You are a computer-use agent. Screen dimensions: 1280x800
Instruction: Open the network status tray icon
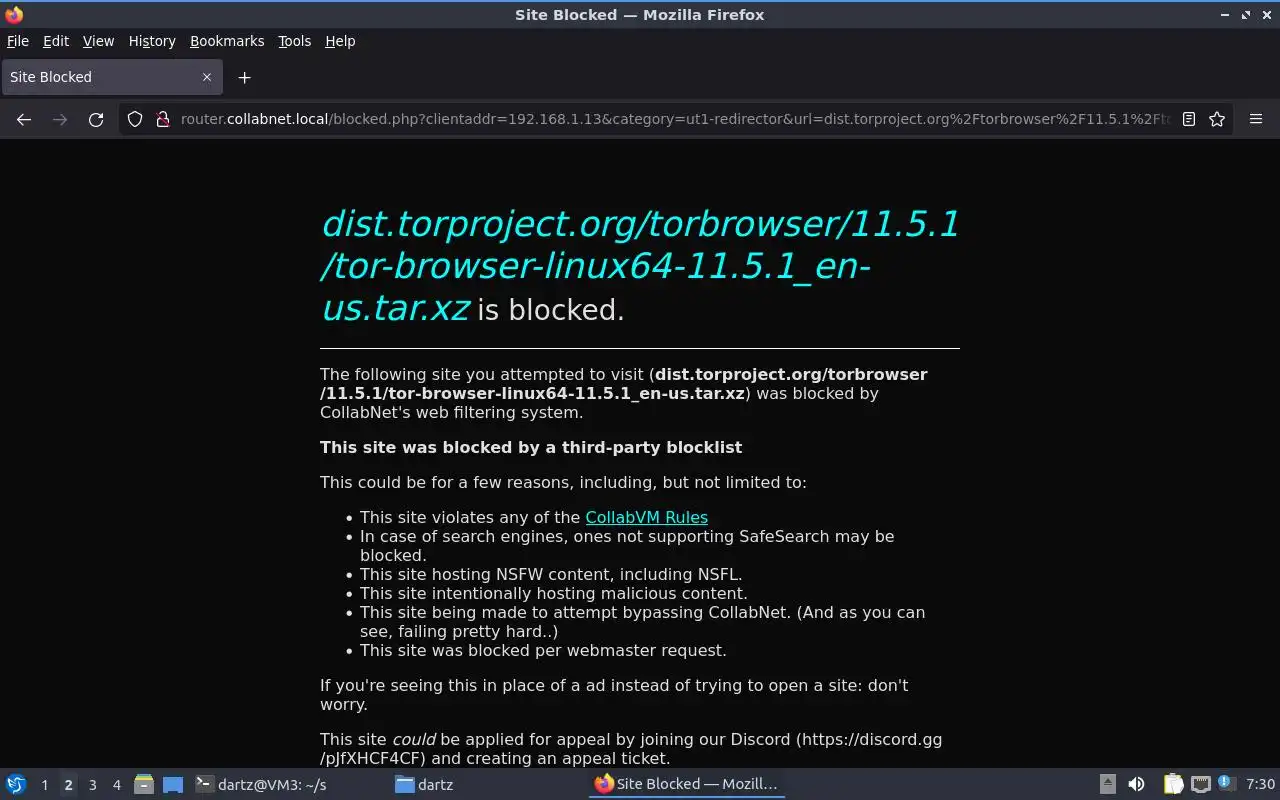click(x=1201, y=785)
